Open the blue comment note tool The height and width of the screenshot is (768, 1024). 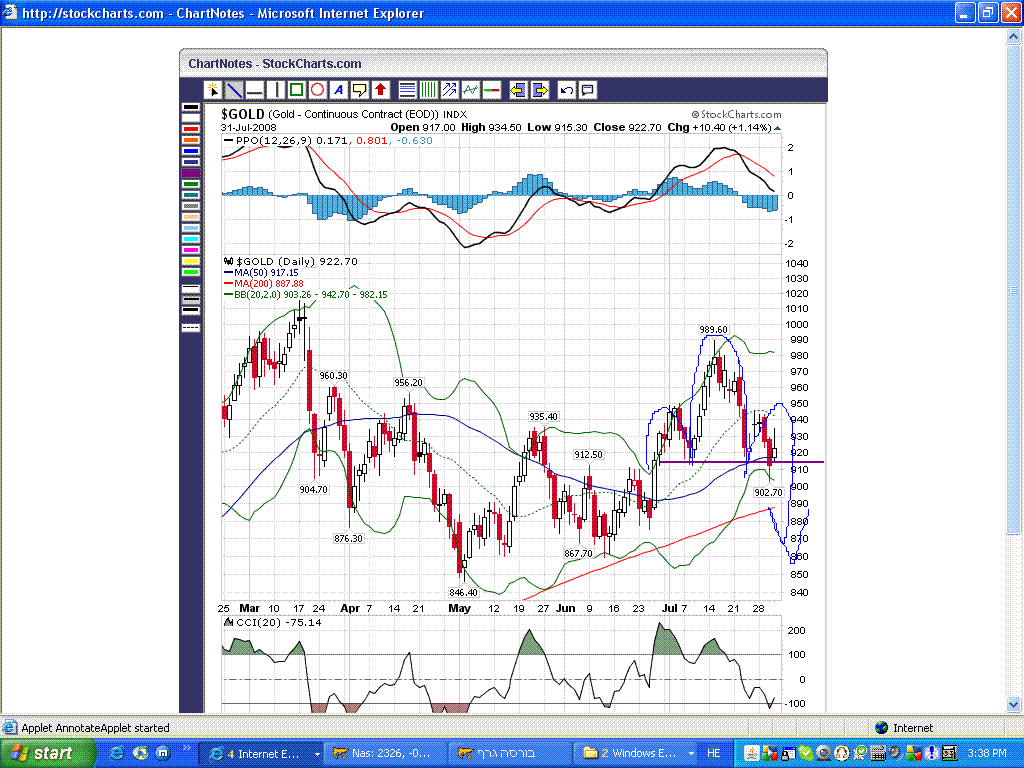pos(588,90)
